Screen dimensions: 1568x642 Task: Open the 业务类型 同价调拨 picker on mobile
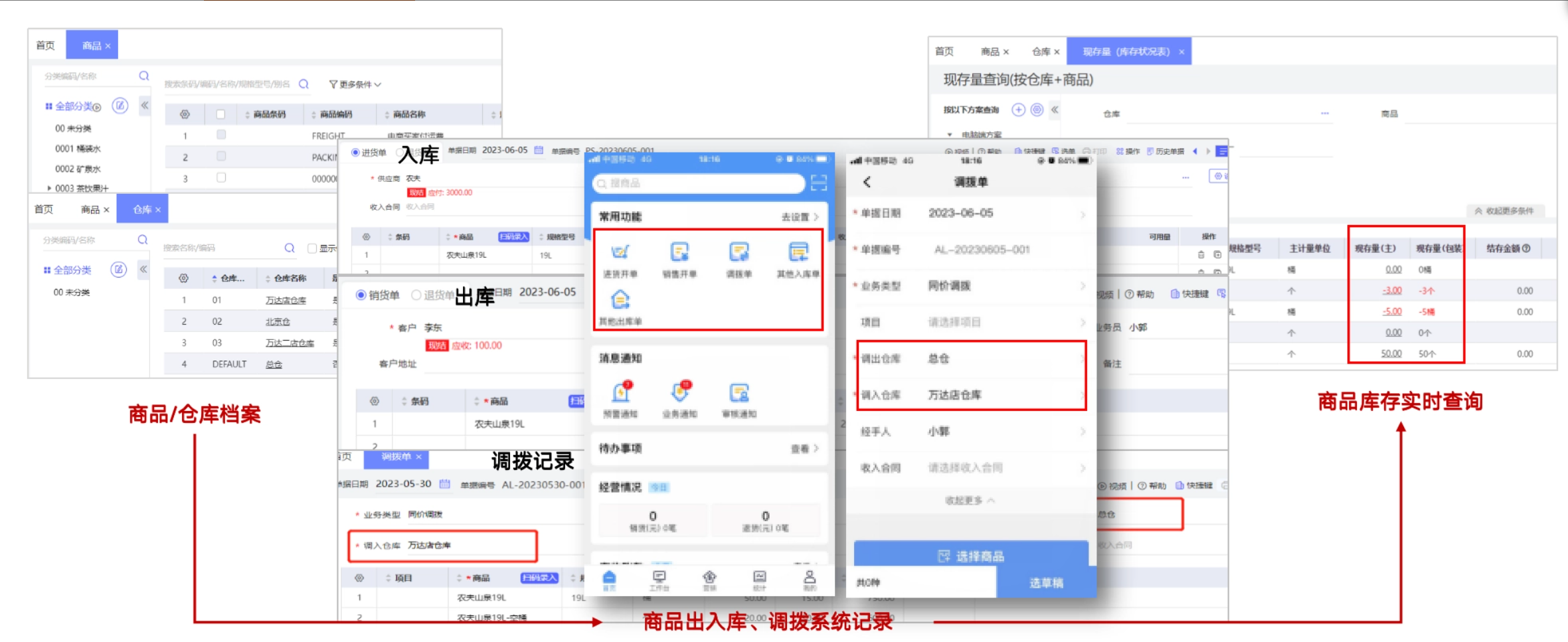(970, 285)
